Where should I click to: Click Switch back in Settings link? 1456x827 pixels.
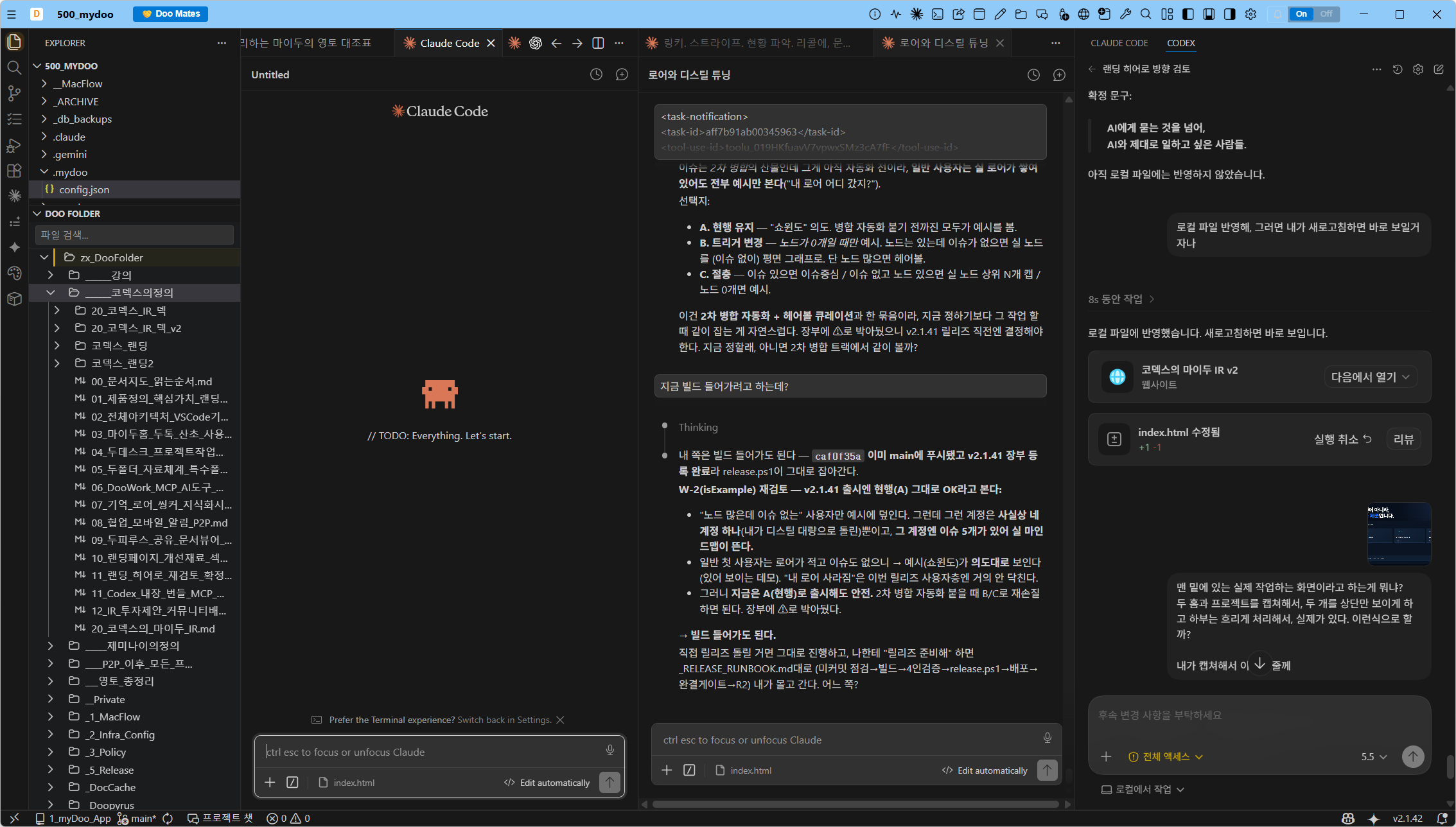point(504,720)
